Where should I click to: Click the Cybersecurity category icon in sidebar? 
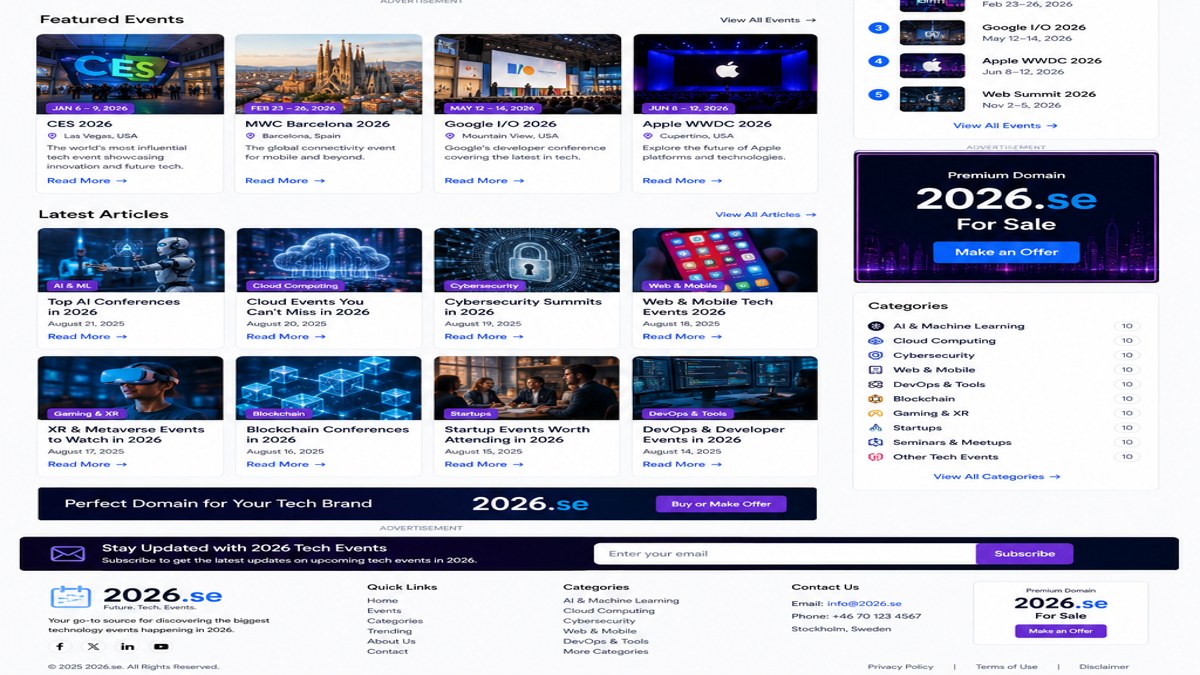click(875, 355)
